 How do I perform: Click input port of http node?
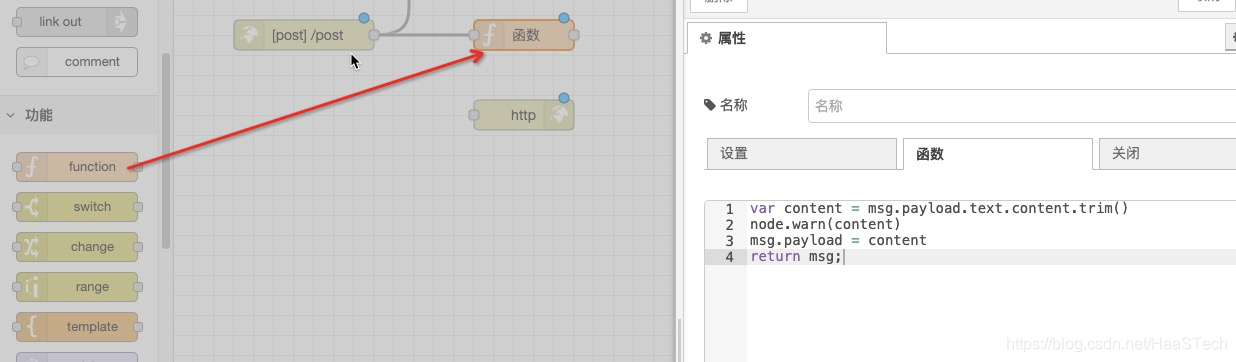pyautogui.click(x=474, y=115)
